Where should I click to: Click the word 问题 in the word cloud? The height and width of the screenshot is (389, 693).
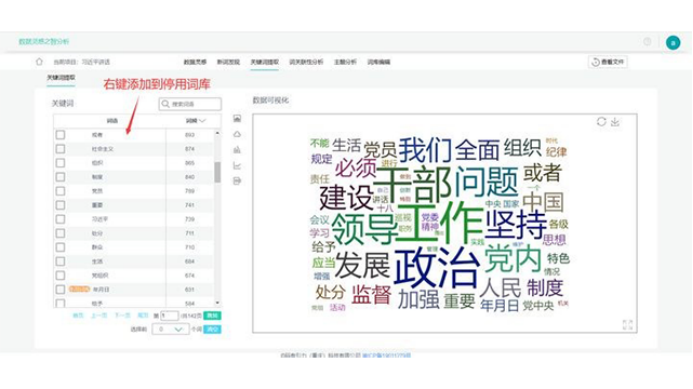pos(486,182)
